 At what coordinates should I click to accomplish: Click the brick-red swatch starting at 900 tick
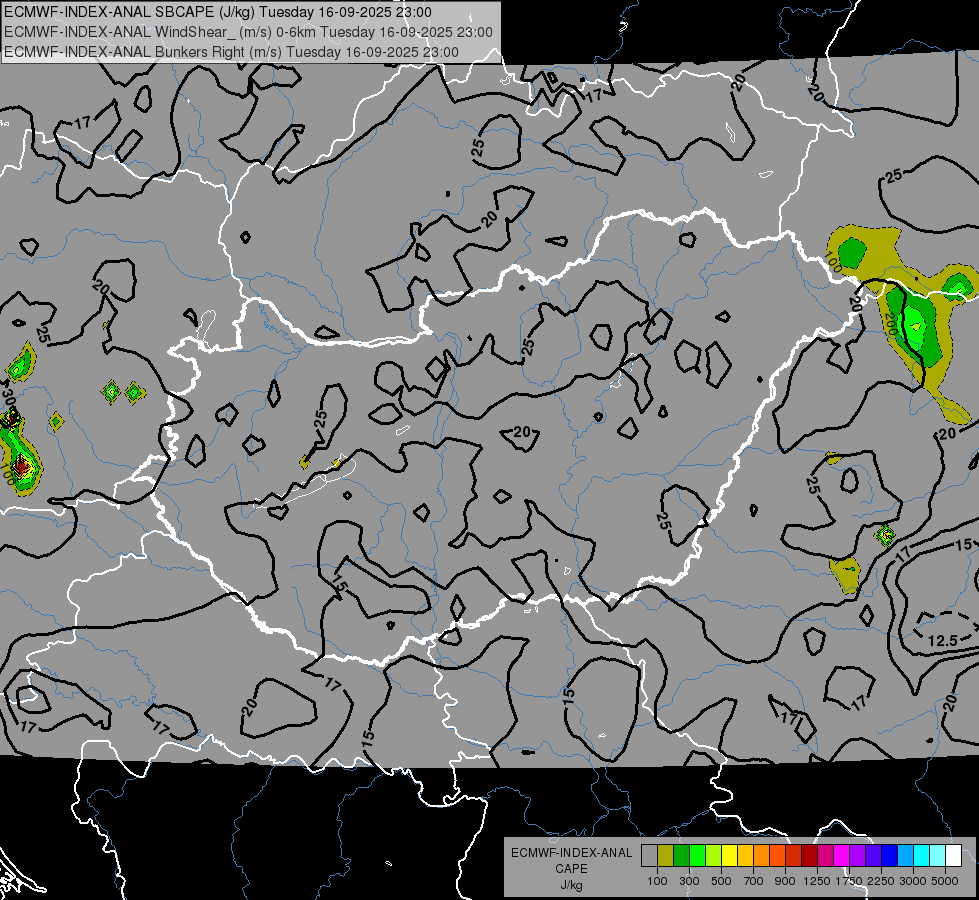point(794,856)
